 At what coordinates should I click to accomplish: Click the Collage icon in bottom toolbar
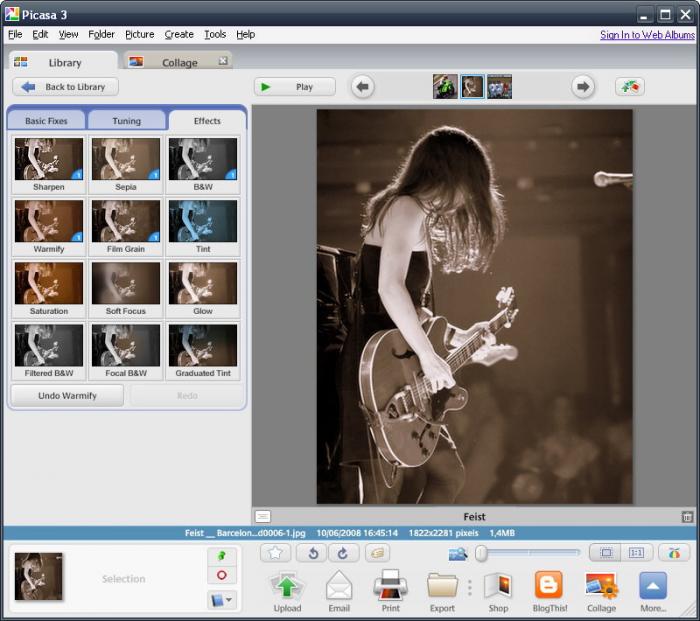(x=601, y=585)
